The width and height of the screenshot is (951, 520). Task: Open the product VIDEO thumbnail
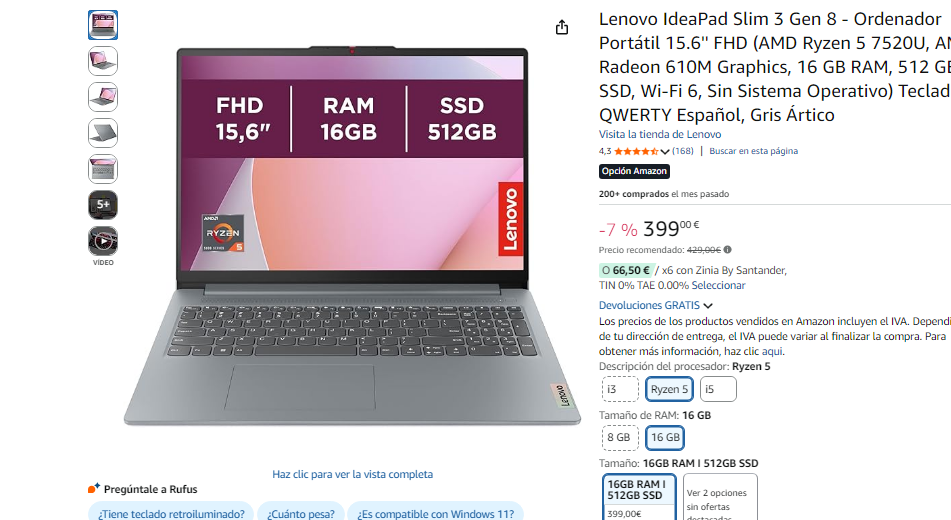103,241
